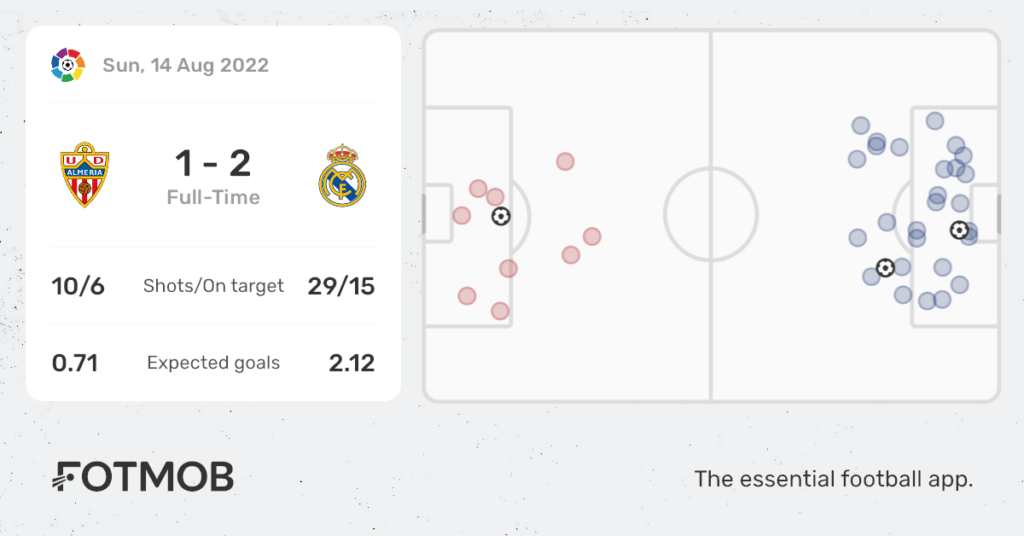Click the FotMob logo

point(143,477)
